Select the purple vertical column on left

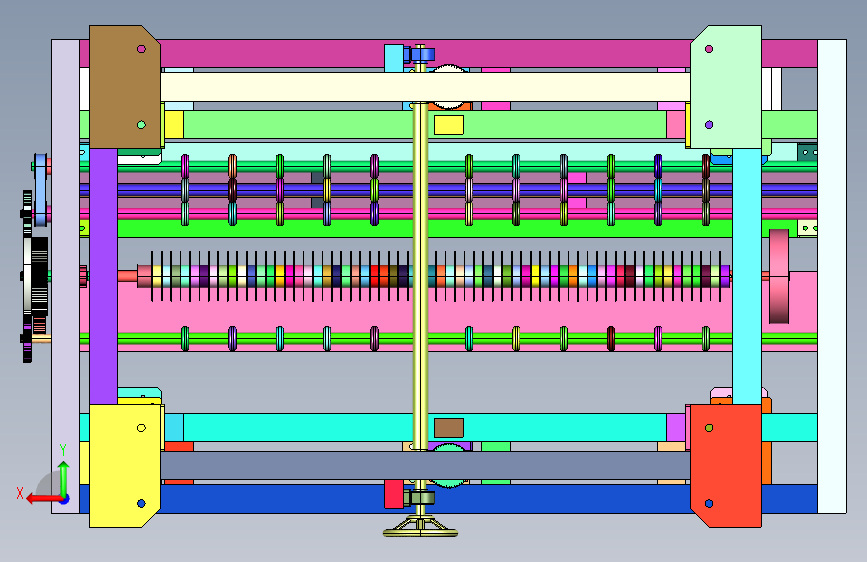coord(103,277)
